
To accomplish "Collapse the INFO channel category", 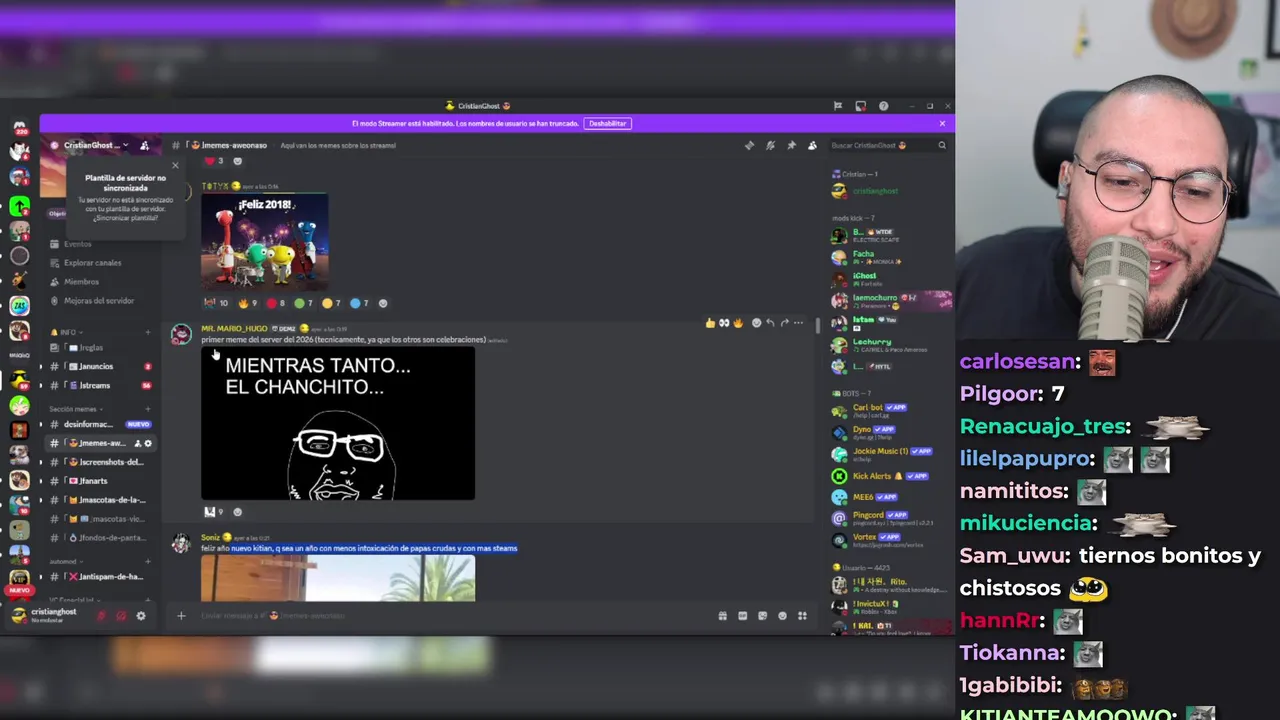I will pos(66,332).
